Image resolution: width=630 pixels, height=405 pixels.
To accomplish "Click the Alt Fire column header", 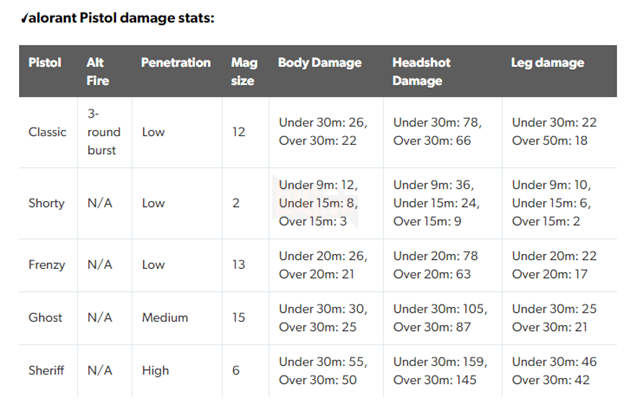I will click(x=97, y=71).
